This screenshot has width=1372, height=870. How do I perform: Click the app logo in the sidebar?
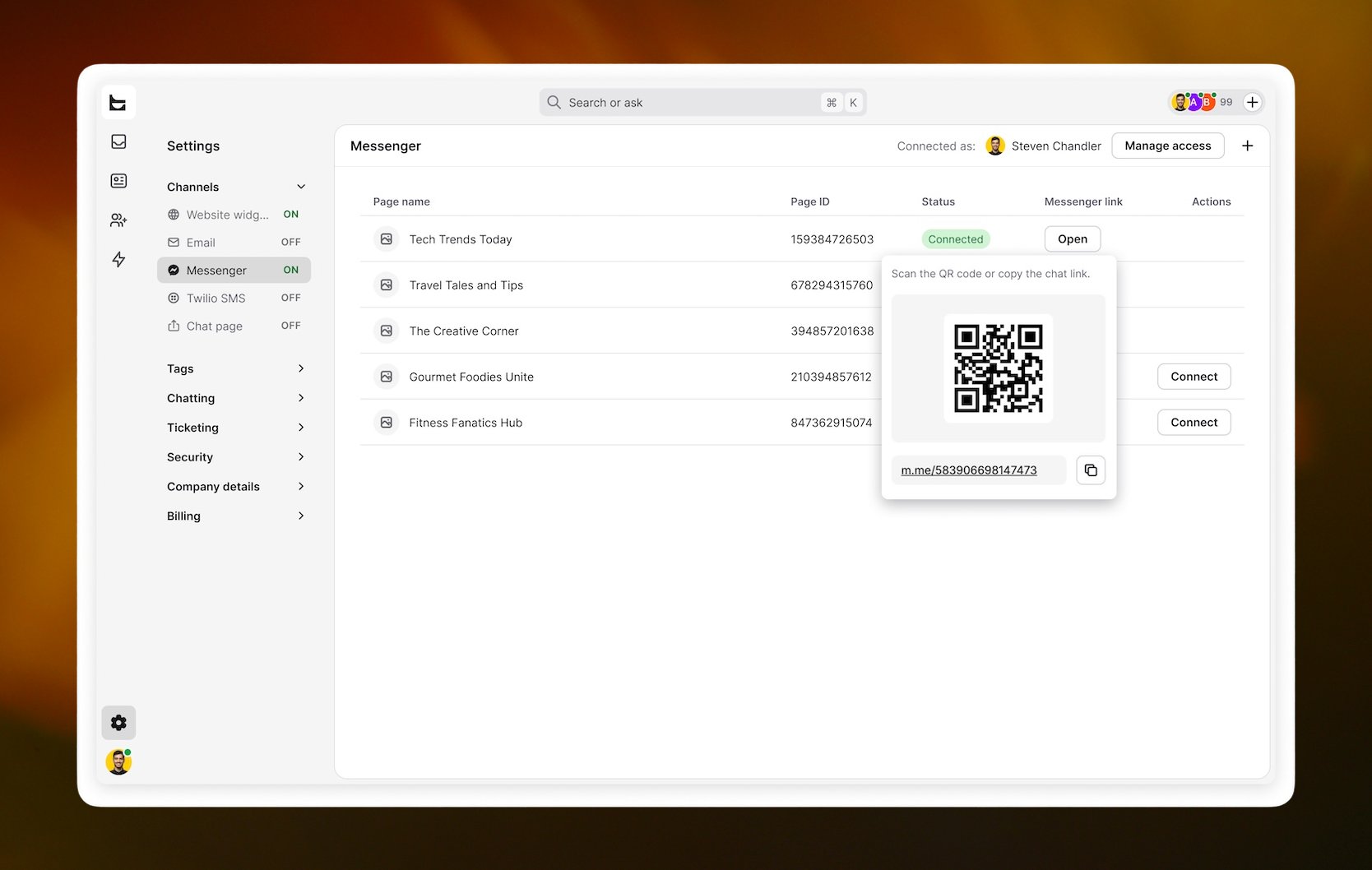click(118, 103)
